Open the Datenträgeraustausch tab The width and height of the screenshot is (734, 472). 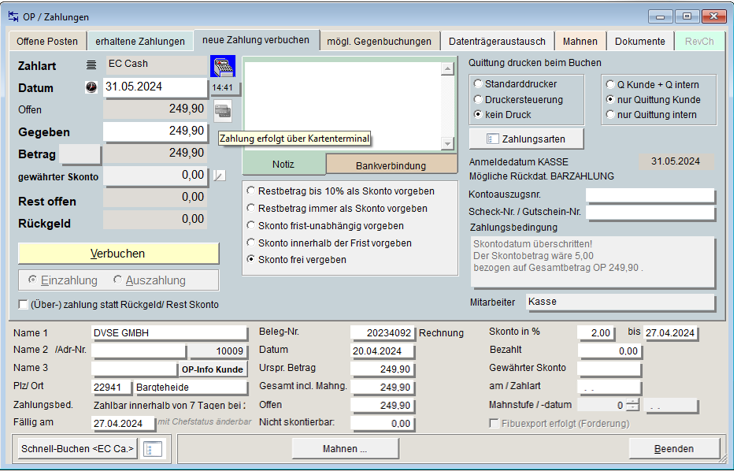click(497, 41)
